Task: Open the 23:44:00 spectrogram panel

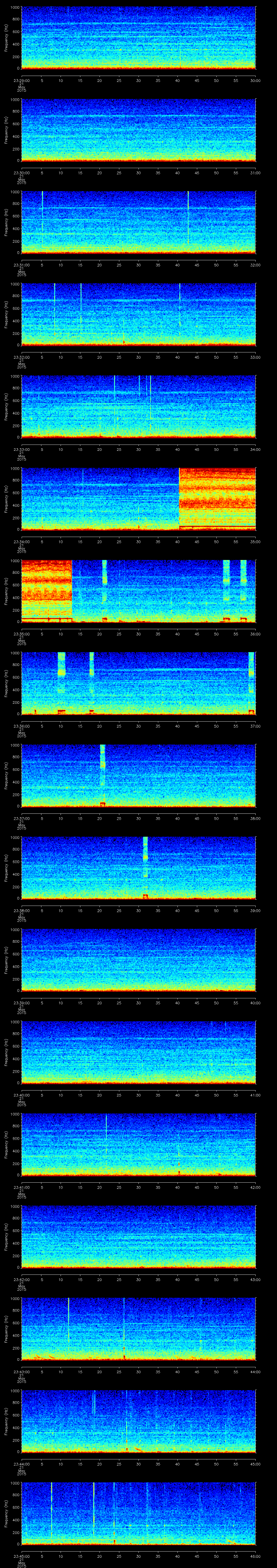Action: (x=138, y=1422)
